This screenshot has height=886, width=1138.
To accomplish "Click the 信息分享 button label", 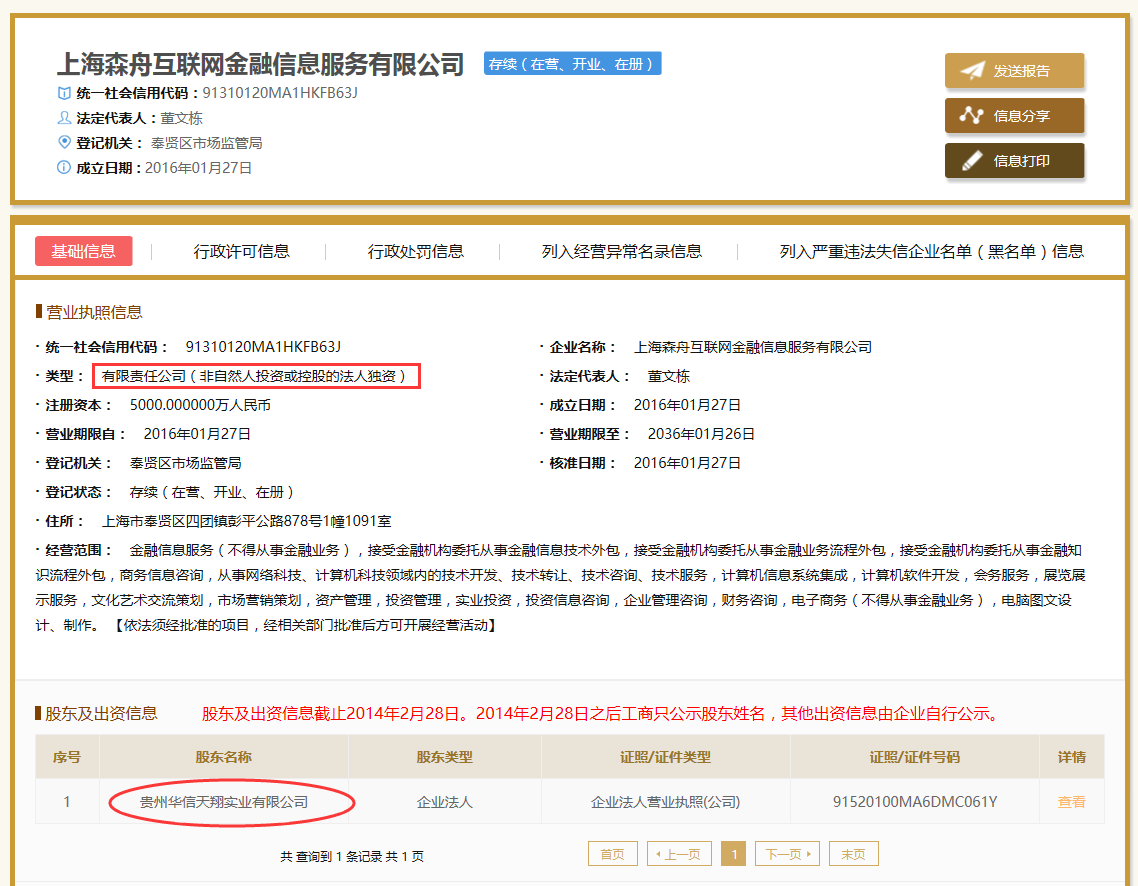I will [1021, 115].
